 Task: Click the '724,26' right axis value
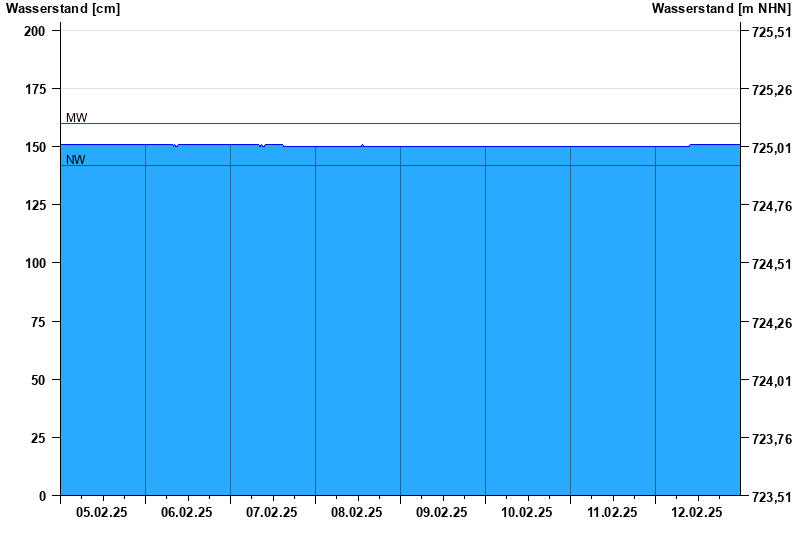[x=772, y=323]
